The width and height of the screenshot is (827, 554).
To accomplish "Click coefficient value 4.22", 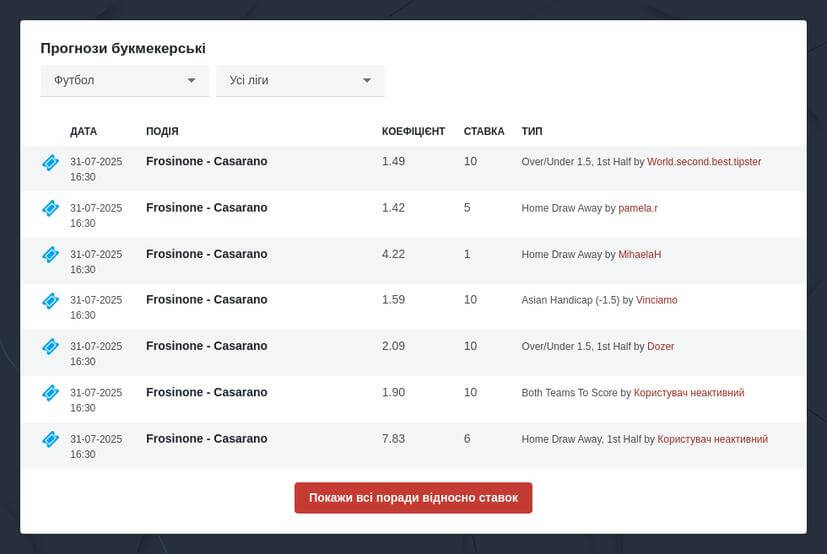I will tap(393, 254).
